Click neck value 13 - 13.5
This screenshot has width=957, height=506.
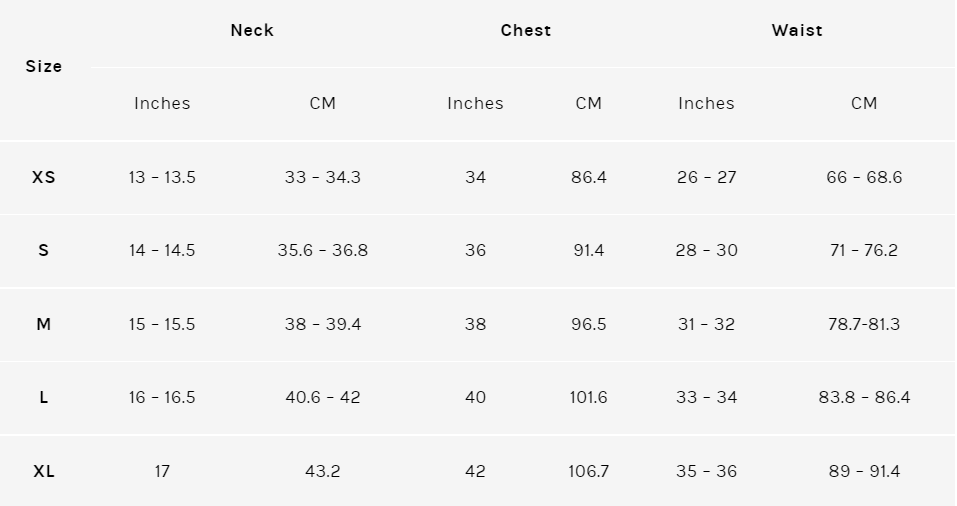click(x=162, y=178)
